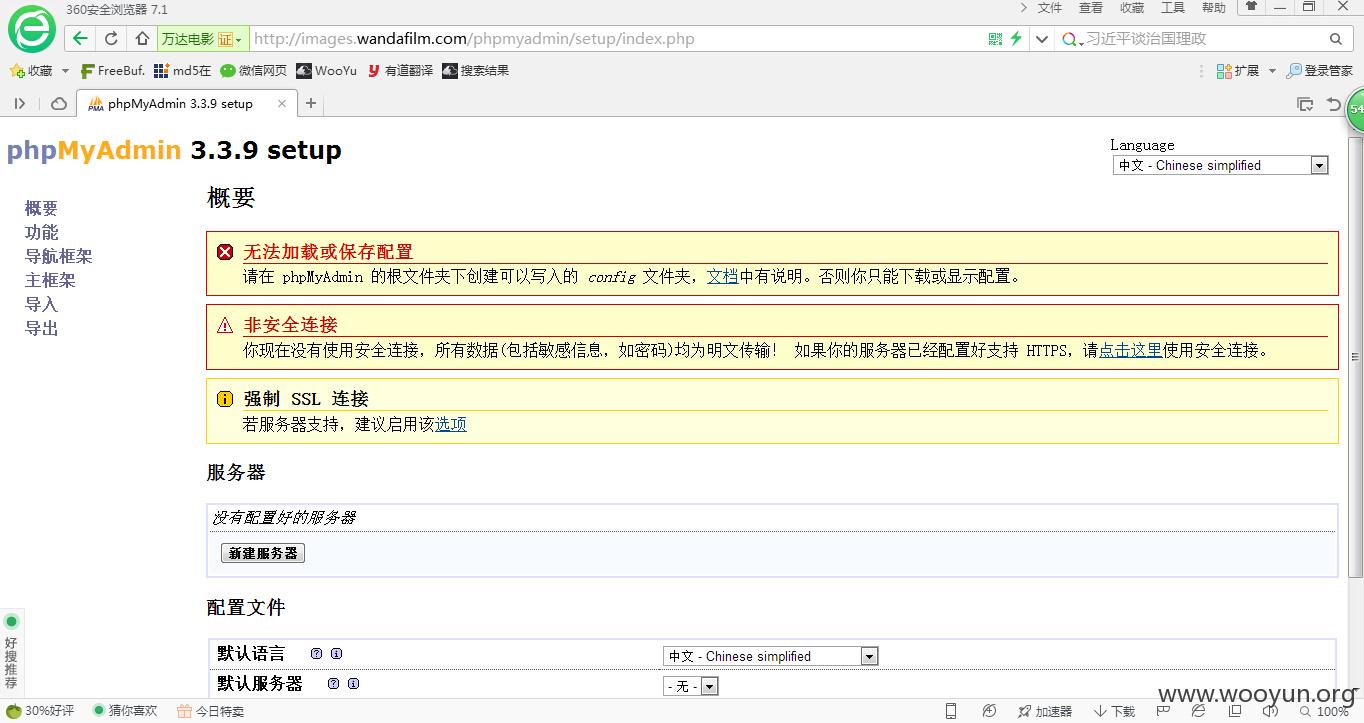This screenshot has height=723, width=1364.
Task: Open the 文件 menu
Action: [1050, 8]
